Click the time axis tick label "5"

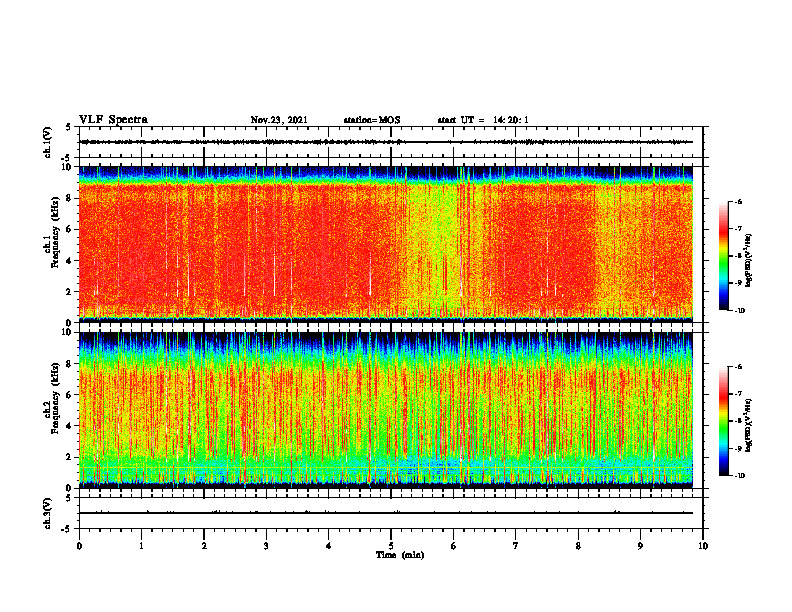[x=391, y=546]
